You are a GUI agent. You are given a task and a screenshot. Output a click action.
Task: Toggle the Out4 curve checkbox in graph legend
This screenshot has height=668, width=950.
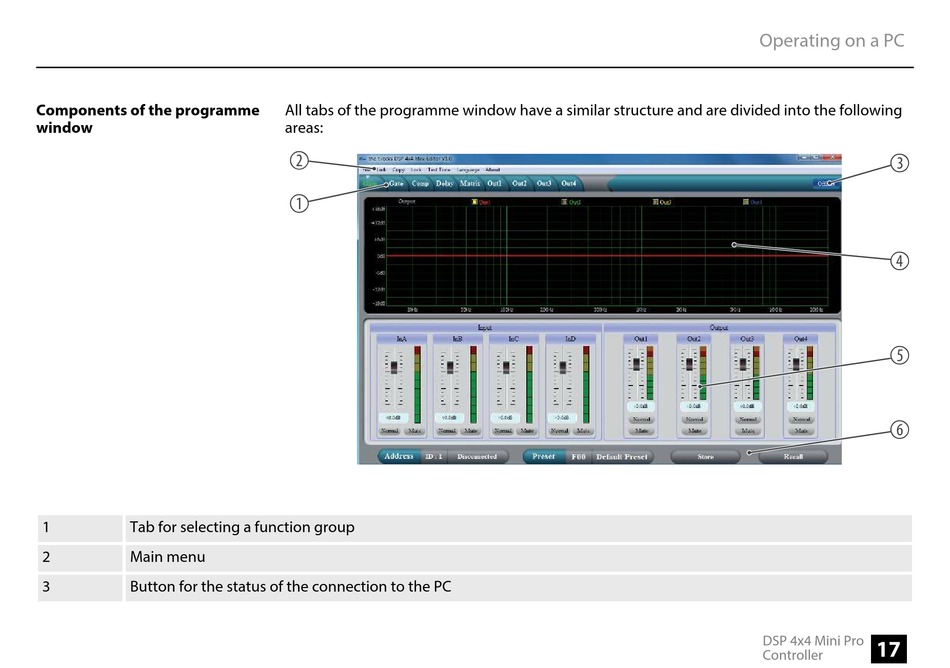click(x=746, y=202)
